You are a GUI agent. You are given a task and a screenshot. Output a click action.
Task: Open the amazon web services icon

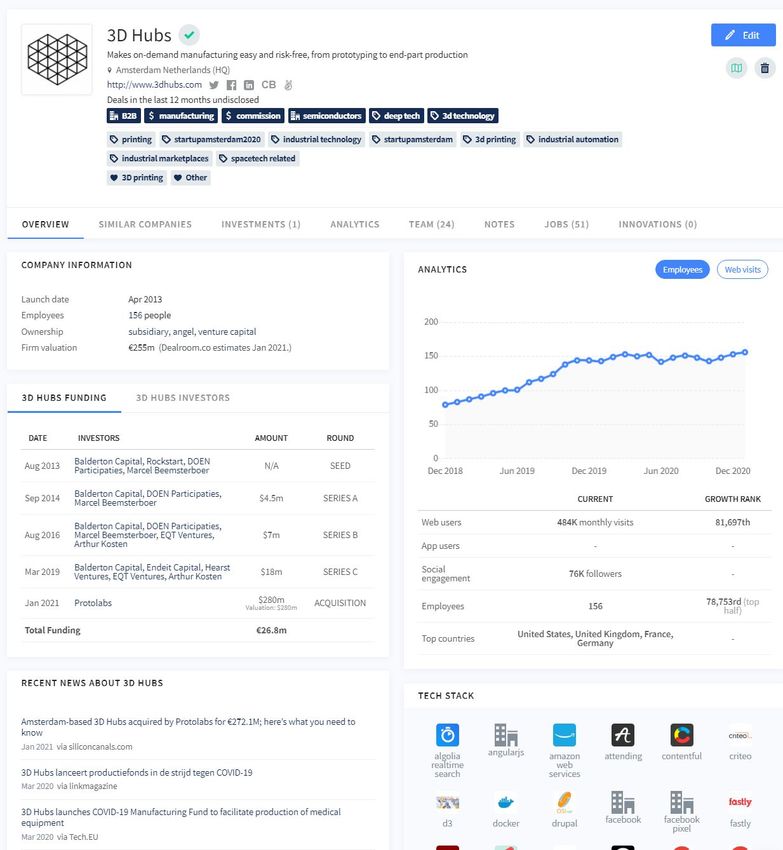[564, 735]
